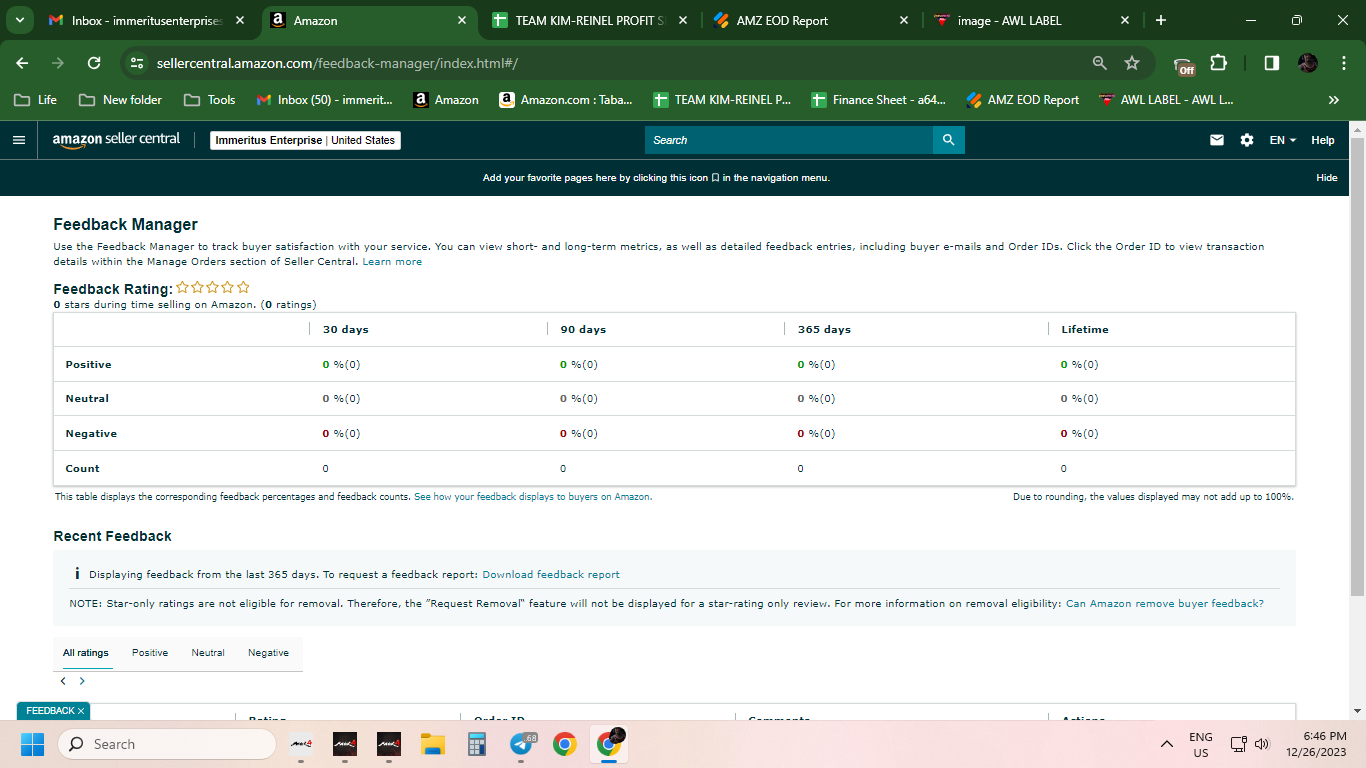Image resolution: width=1366 pixels, height=768 pixels.
Task: Click the Windows taskbar Search box
Action: coord(167,744)
